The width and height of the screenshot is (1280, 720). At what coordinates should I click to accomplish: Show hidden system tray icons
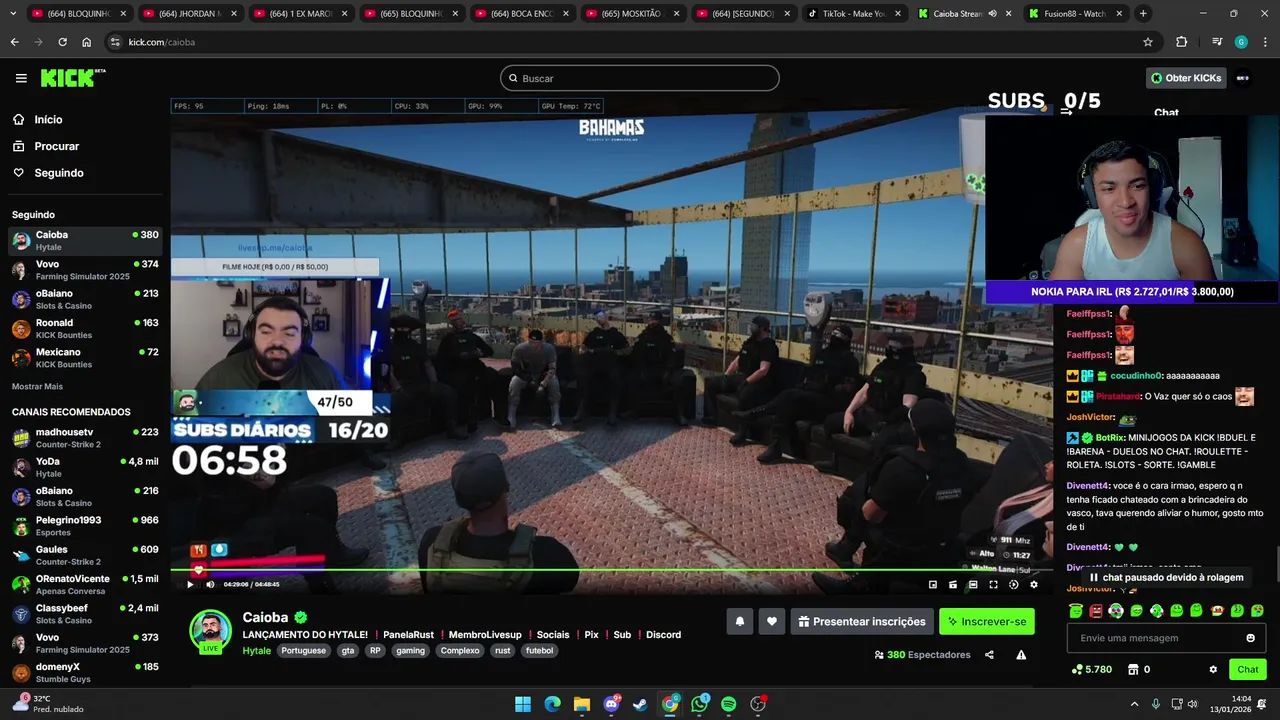1134,704
